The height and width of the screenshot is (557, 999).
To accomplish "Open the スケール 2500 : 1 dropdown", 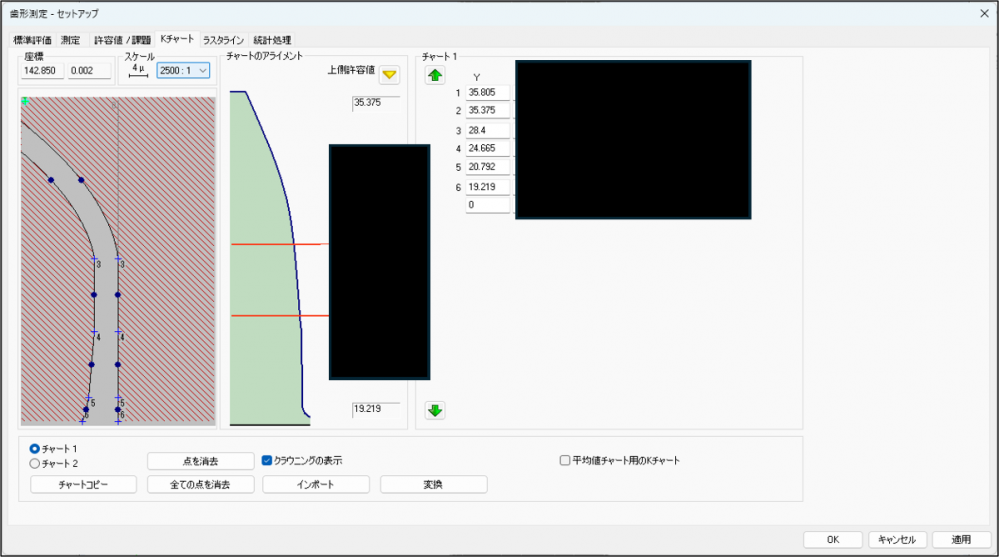I will coord(183,70).
